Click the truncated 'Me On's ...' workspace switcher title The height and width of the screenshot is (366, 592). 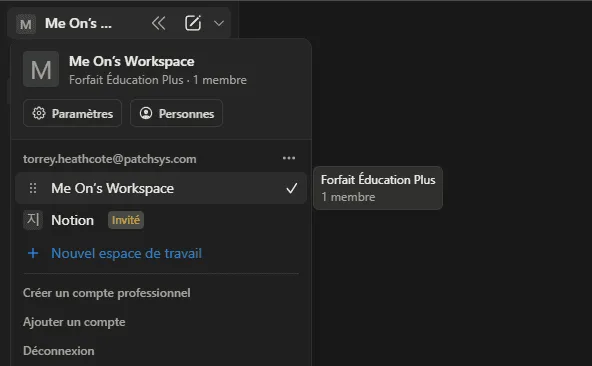click(78, 23)
